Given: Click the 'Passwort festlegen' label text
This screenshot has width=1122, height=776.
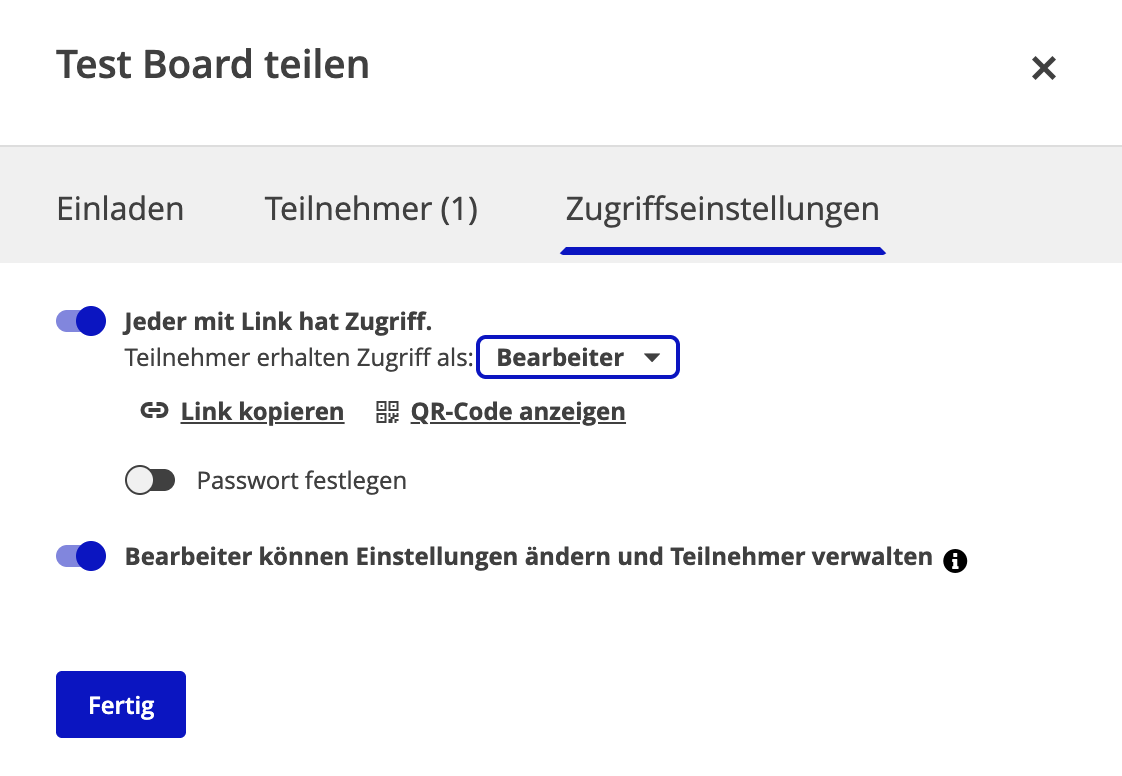Looking at the screenshot, I should (x=301, y=480).
